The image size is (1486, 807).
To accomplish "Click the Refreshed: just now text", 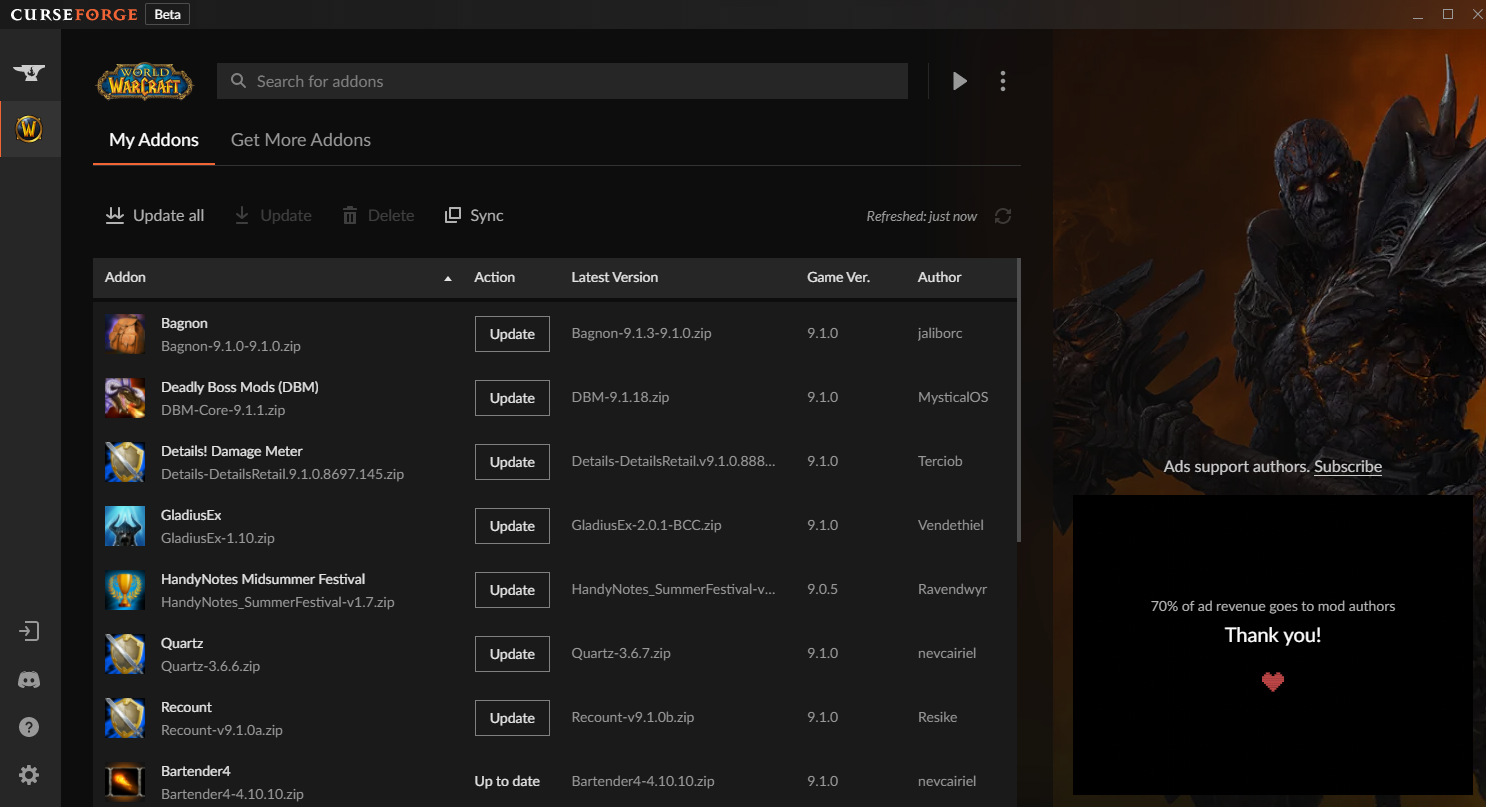I will (x=922, y=216).
